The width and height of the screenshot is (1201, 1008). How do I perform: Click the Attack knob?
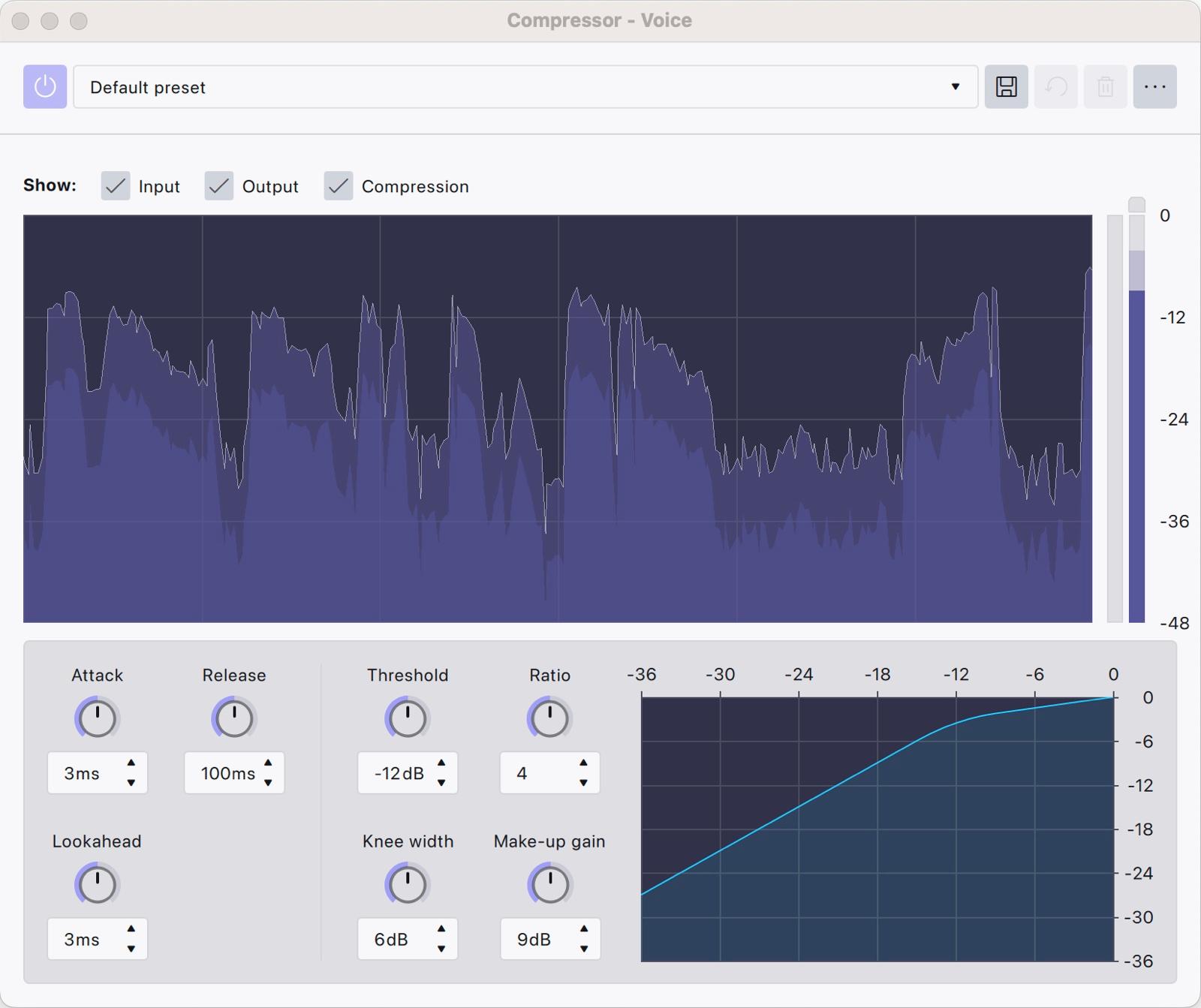(97, 718)
